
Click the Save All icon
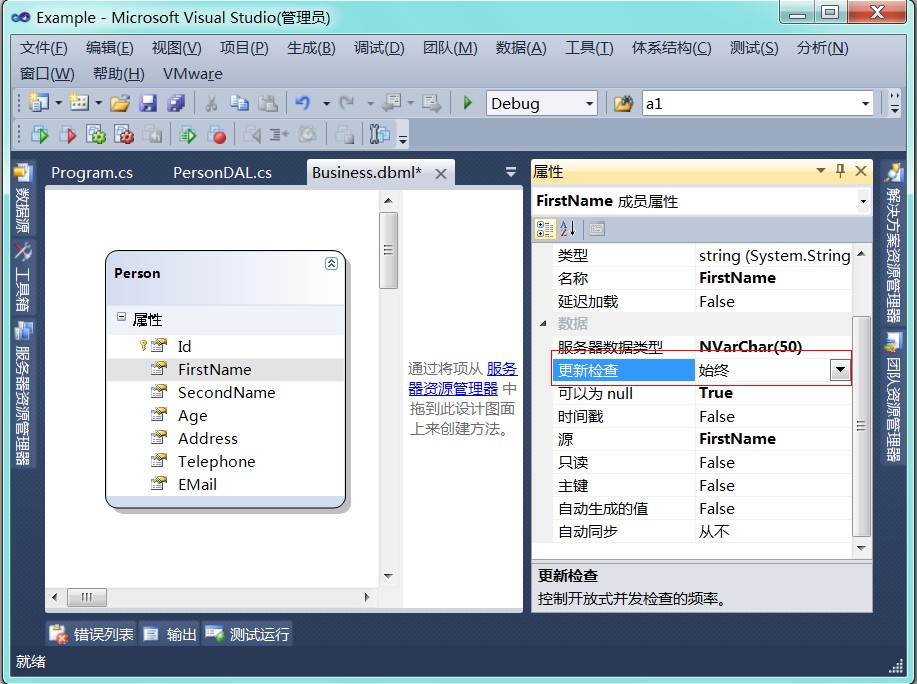pos(176,103)
